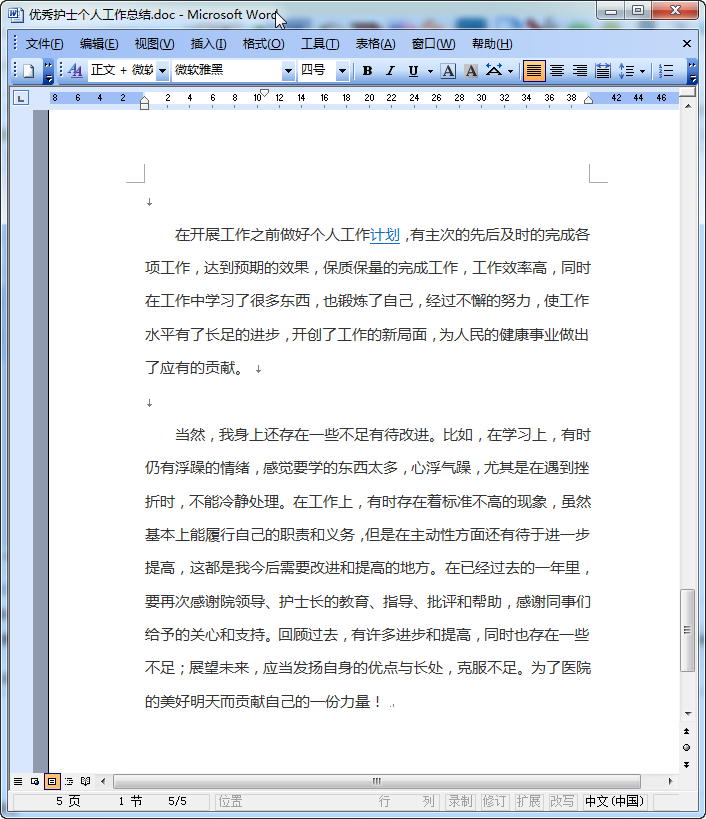706x819 pixels.
Task: Open the 编辑(E) menu
Action: (x=99, y=44)
